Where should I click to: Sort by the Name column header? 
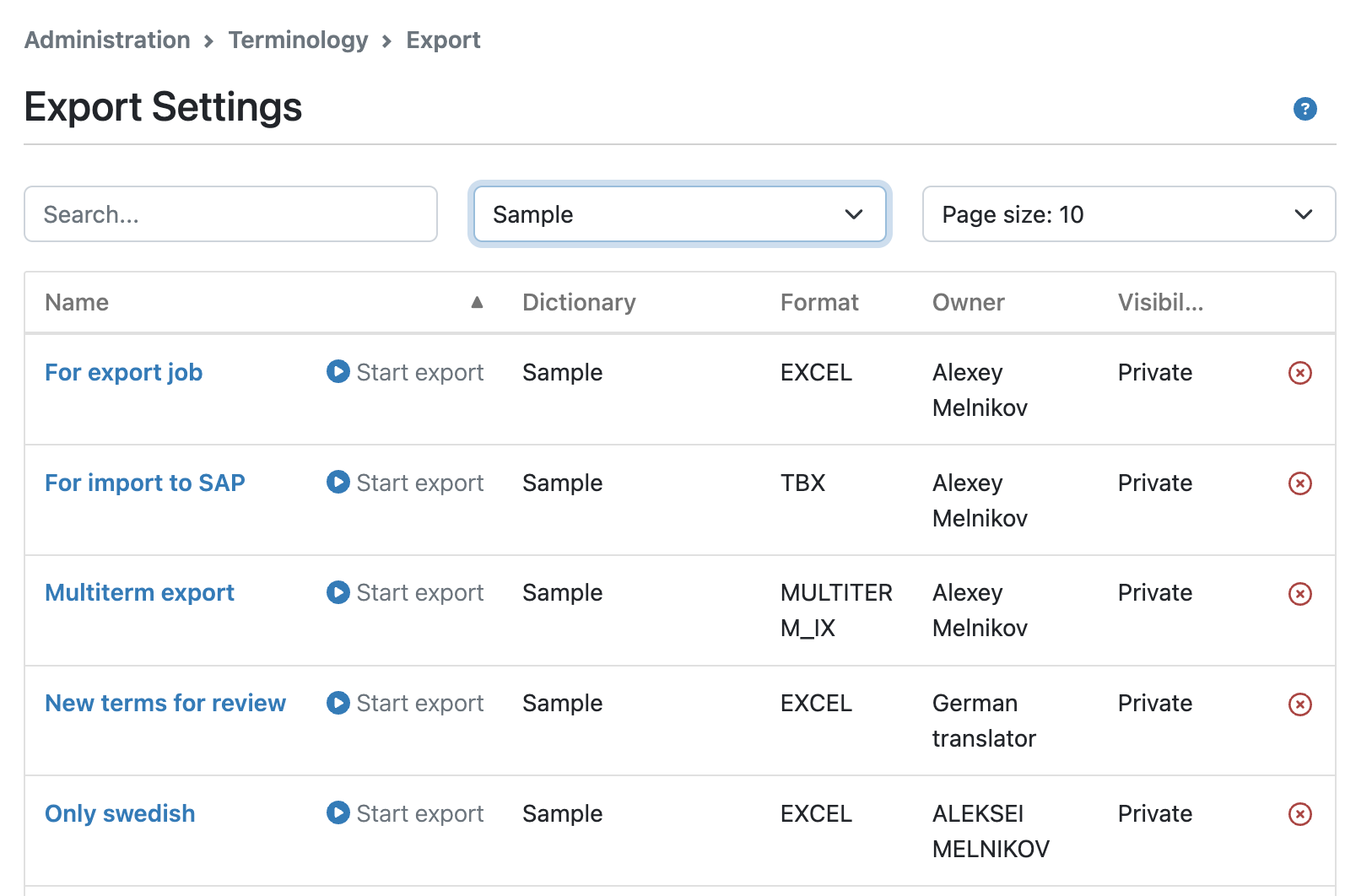(x=77, y=302)
